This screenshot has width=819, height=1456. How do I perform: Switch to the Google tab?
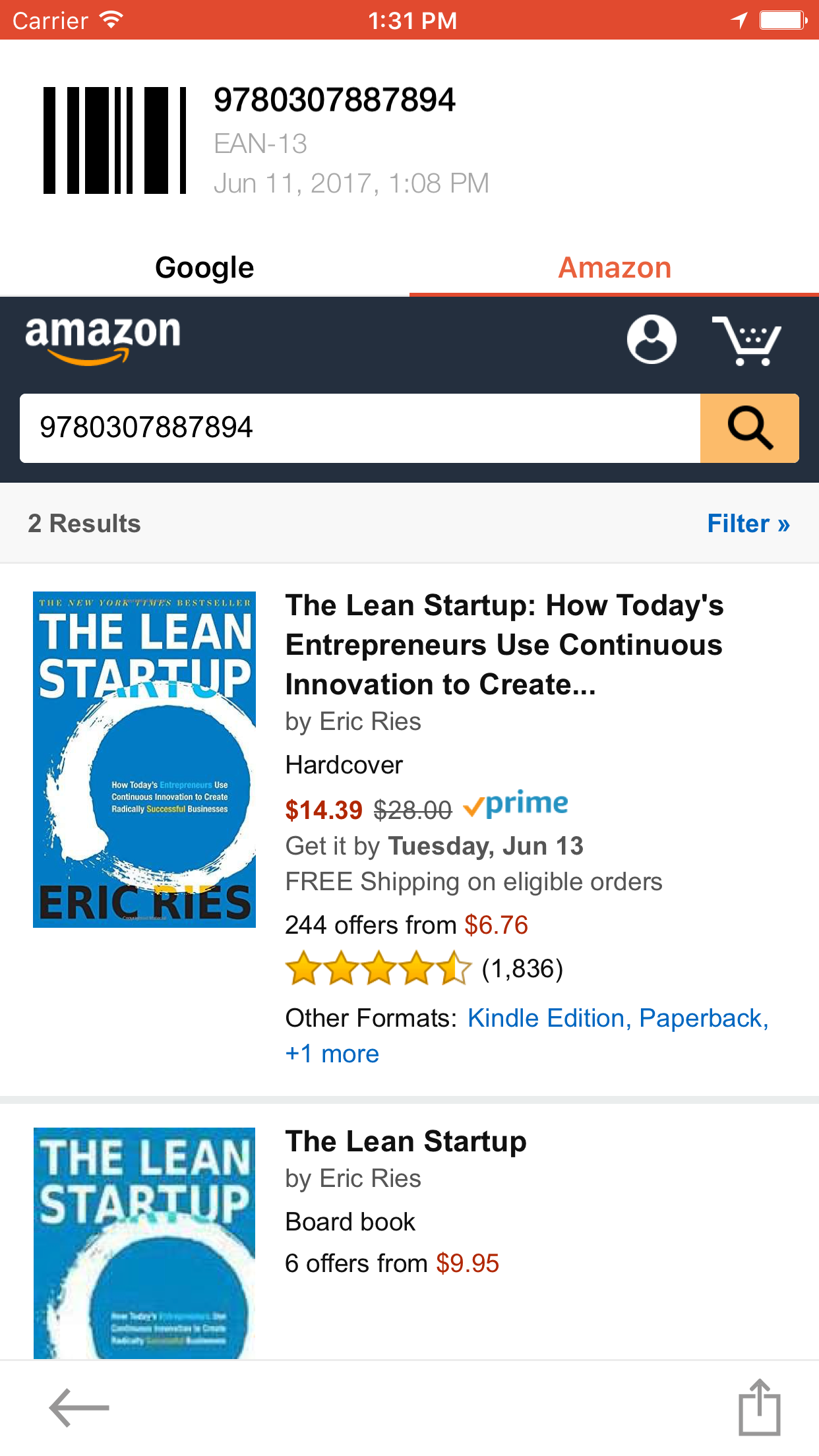pyautogui.click(x=204, y=268)
